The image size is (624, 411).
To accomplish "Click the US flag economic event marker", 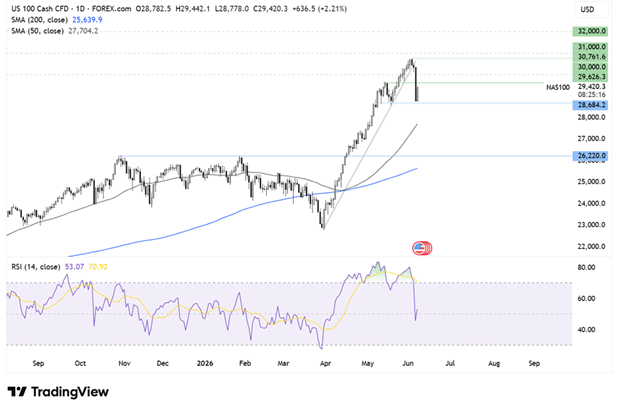I will coord(422,248).
